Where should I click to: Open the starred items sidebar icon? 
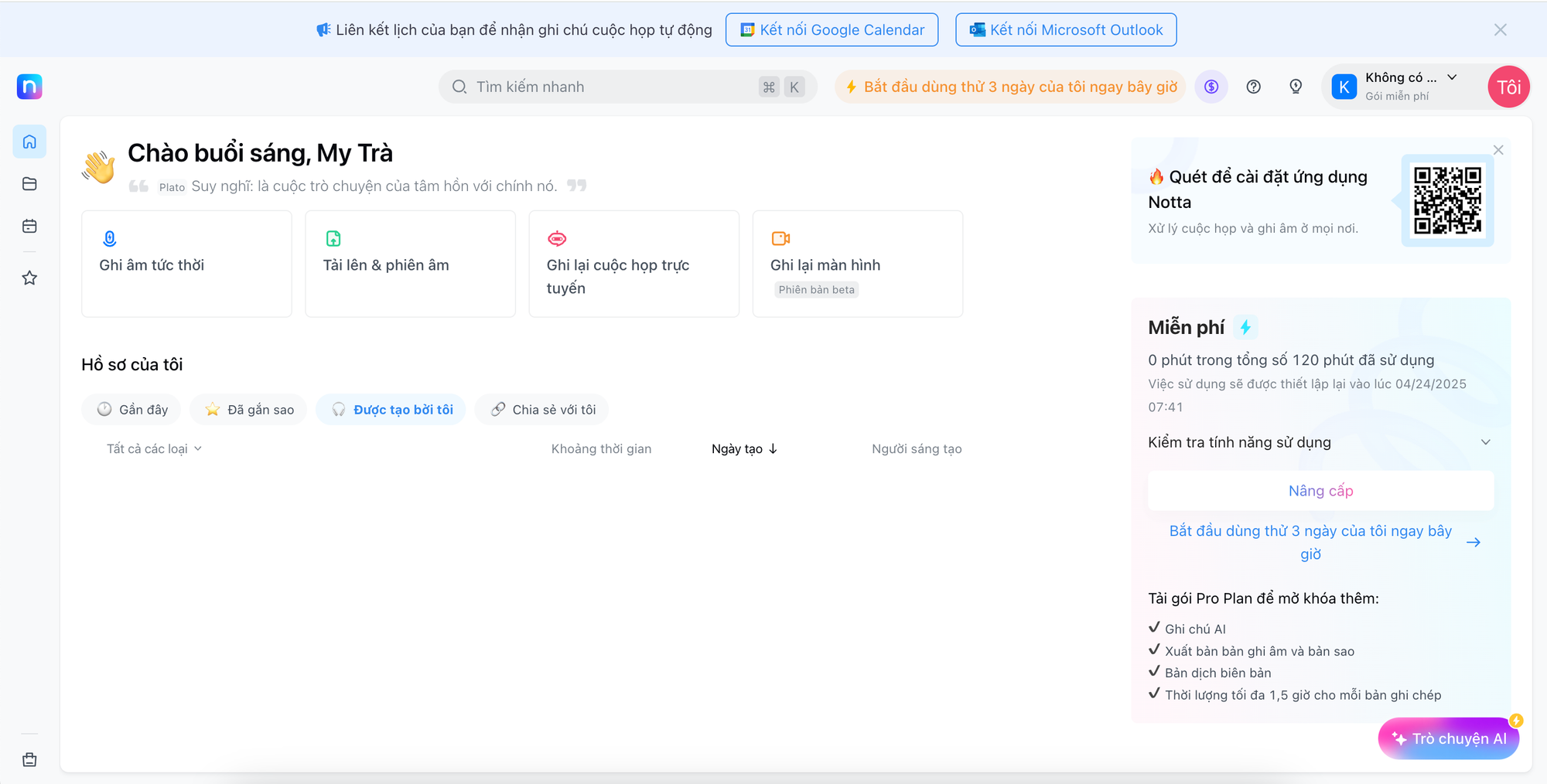(29, 278)
